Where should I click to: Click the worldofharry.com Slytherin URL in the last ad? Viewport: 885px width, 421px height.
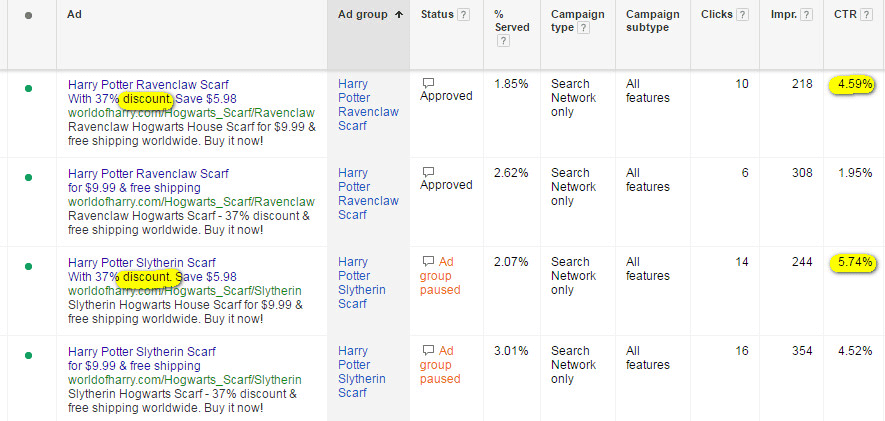point(185,380)
